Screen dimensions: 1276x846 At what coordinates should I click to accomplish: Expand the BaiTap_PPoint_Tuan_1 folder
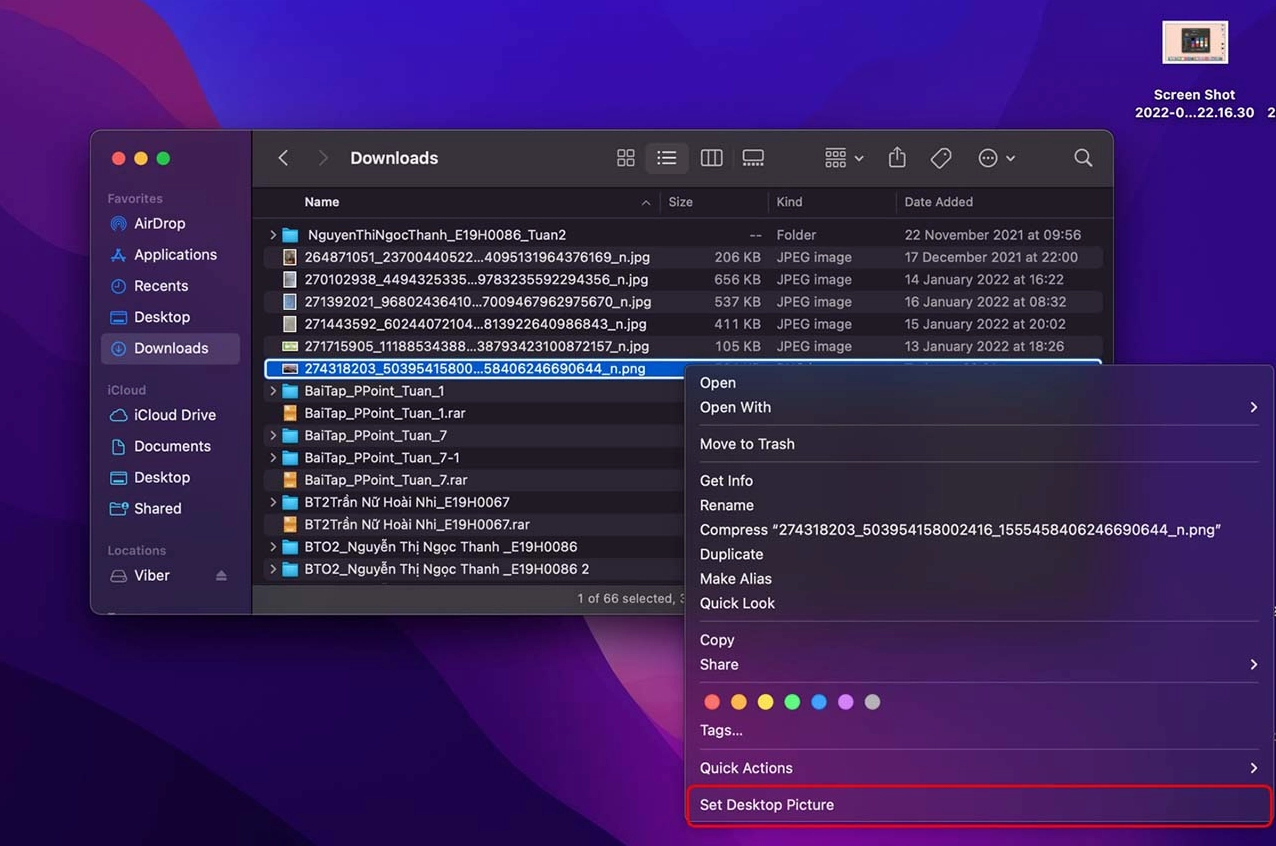pos(273,391)
